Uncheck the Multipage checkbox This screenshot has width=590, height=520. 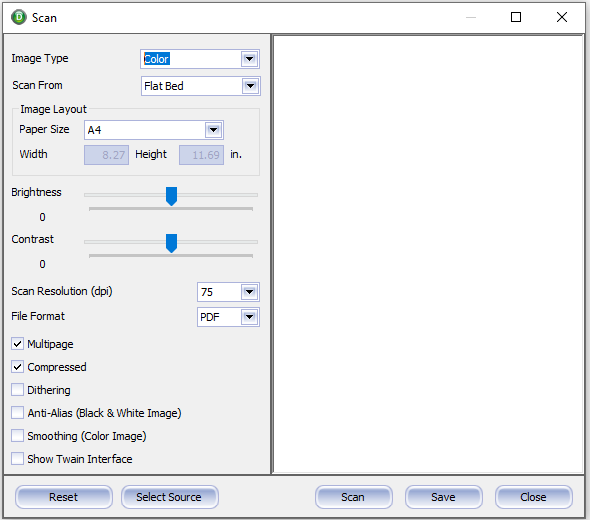[17, 344]
